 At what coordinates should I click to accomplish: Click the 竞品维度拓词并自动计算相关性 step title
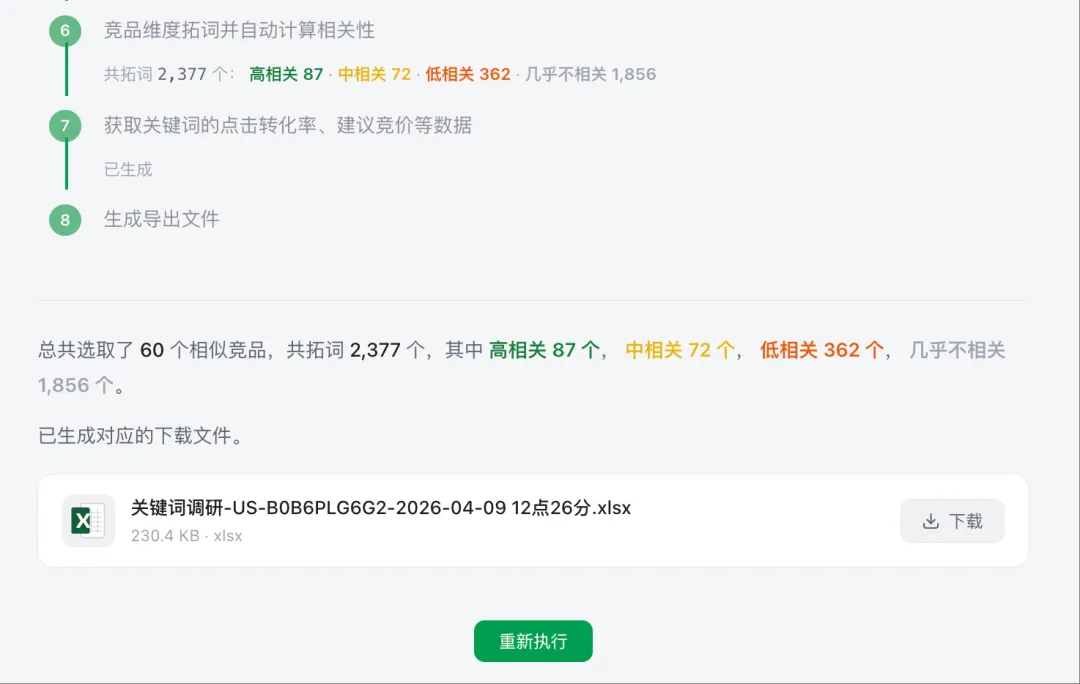pyautogui.click(x=239, y=31)
